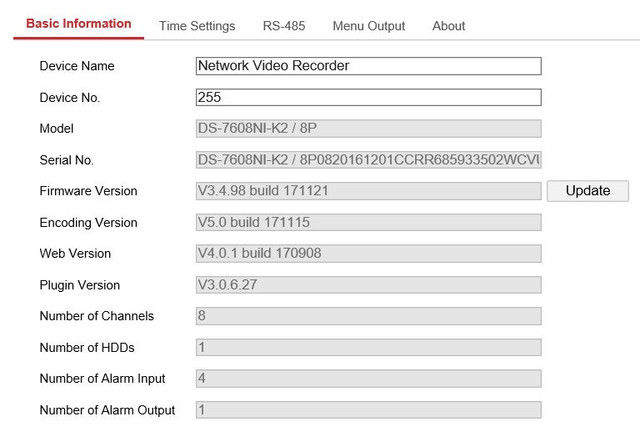Click the Device Name label text

pos(77,66)
